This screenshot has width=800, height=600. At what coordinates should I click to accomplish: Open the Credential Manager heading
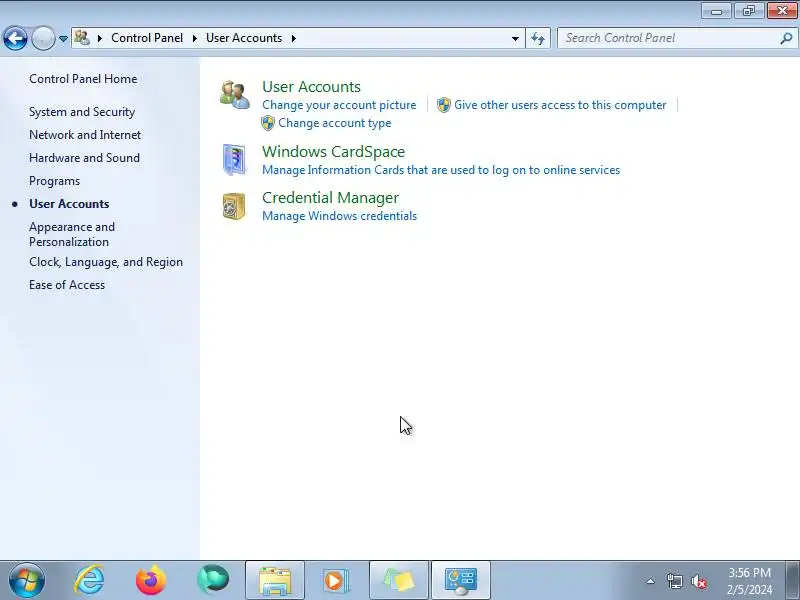331,198
